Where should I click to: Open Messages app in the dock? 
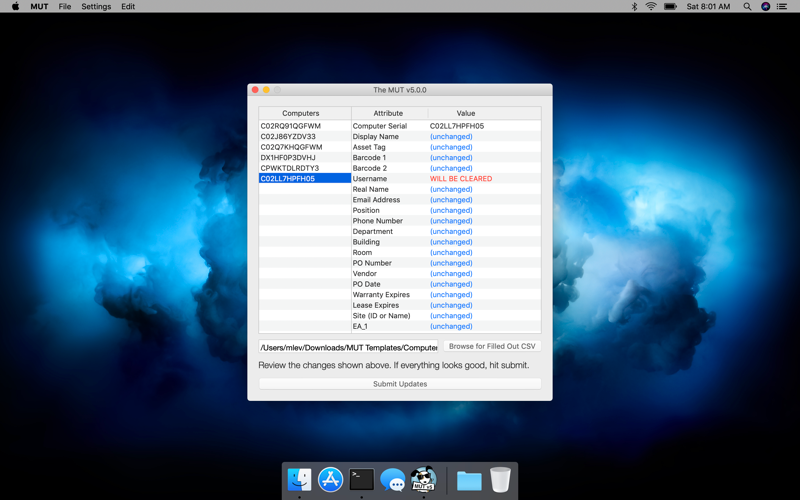(x=393, y=480)
